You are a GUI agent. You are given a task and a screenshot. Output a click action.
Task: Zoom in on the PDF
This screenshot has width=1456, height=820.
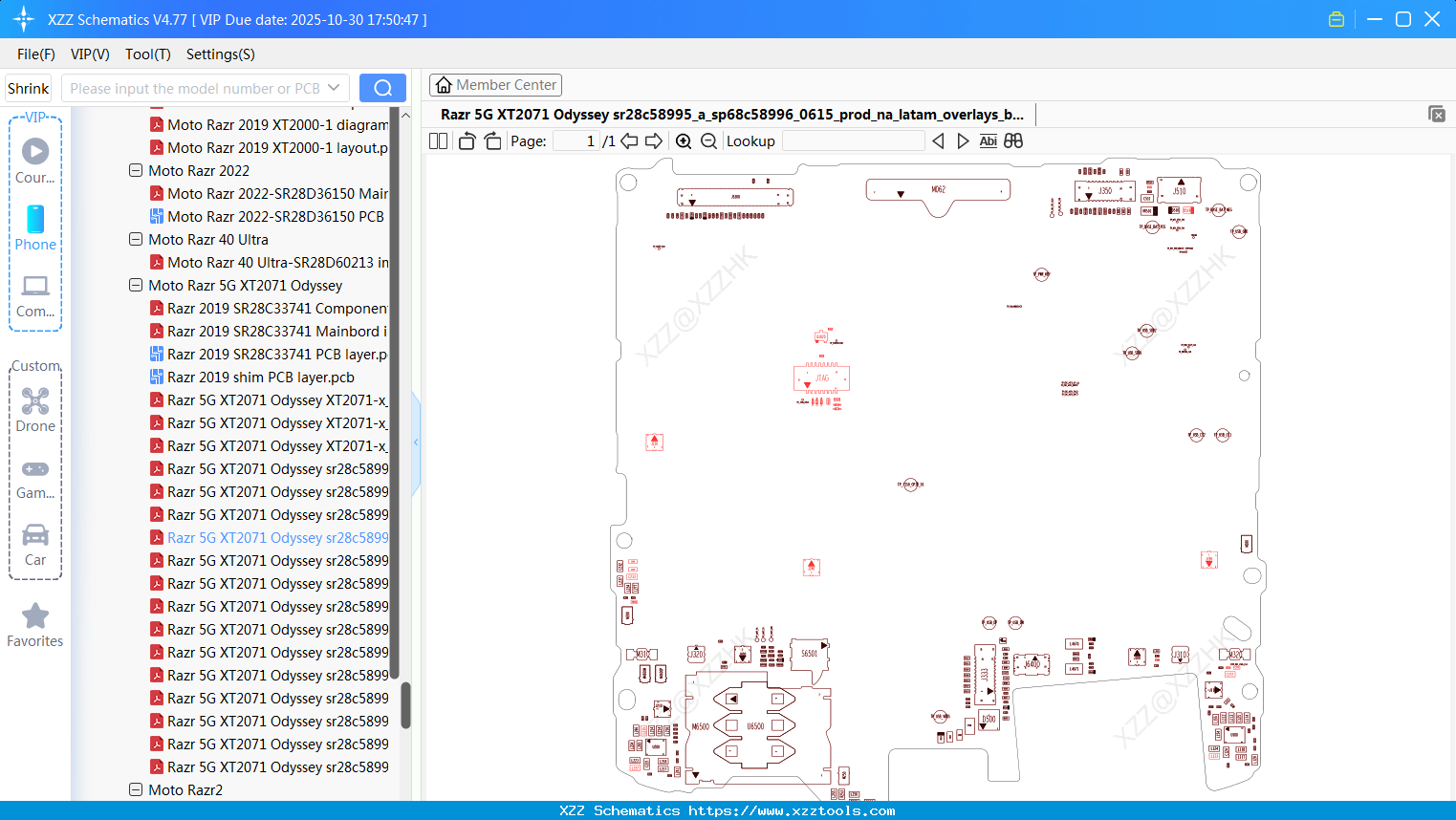click(x=684, y=140)
